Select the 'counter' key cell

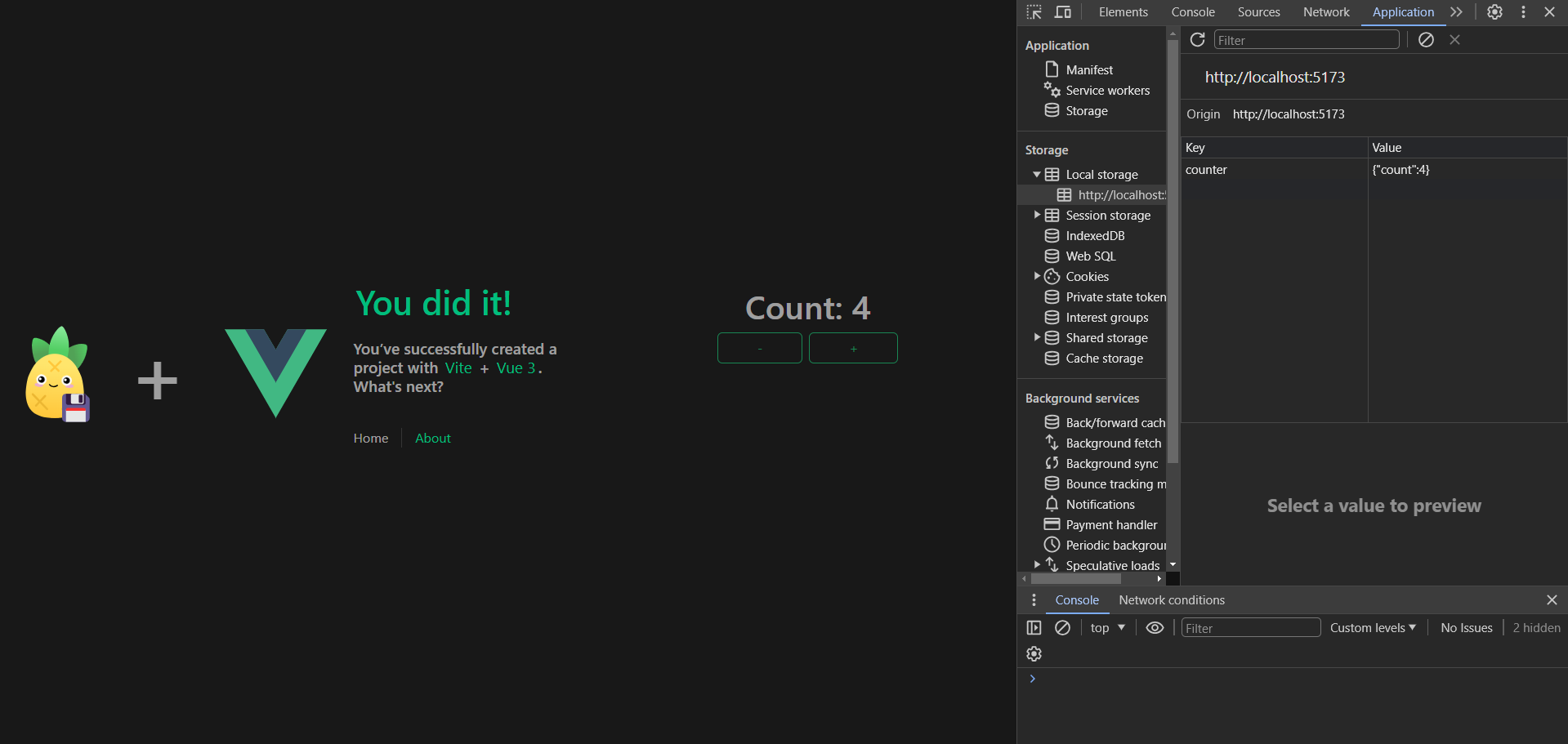1274,170
